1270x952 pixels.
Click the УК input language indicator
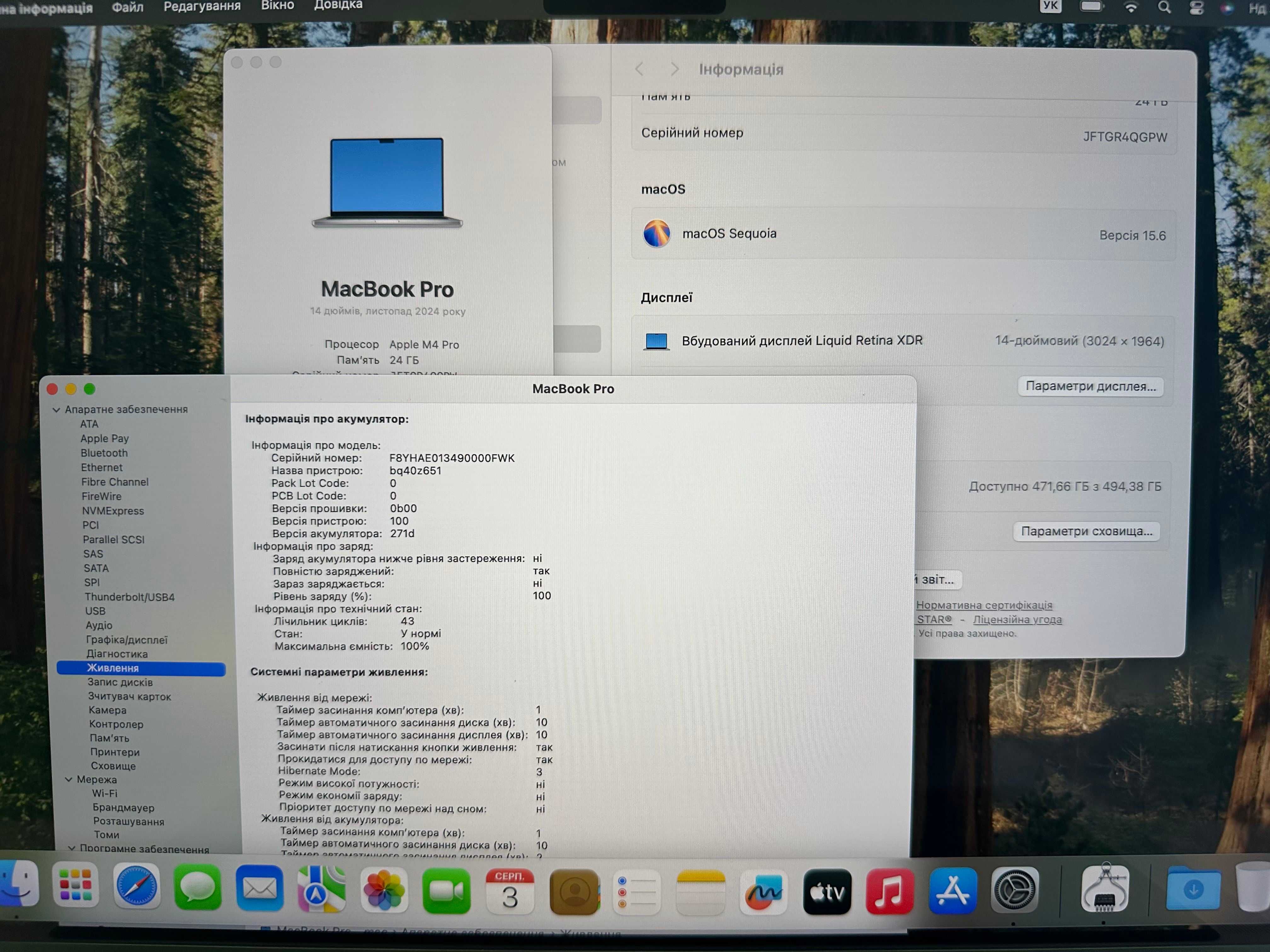1051,6
